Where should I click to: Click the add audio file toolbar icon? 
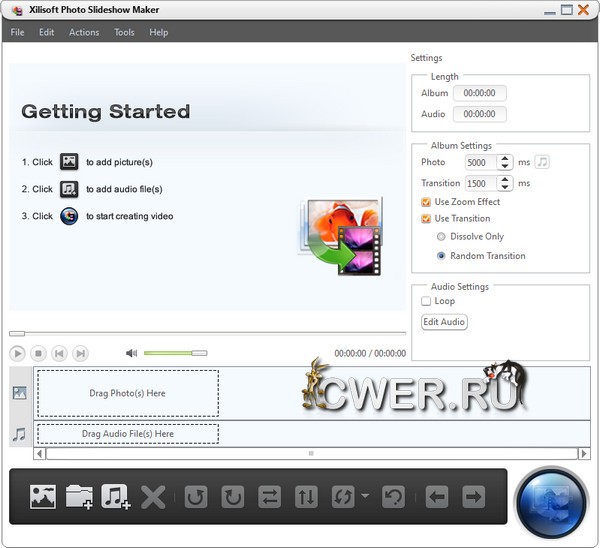116,496
